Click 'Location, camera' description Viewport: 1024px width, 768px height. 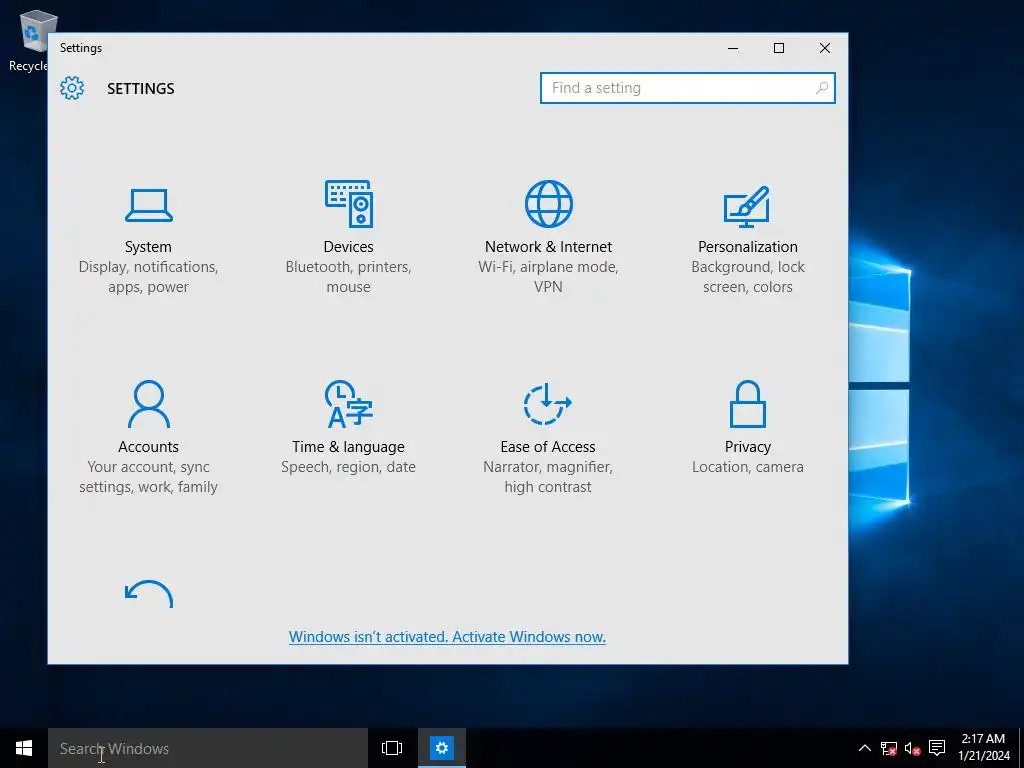pyautogui.click(x=748, y=467)
